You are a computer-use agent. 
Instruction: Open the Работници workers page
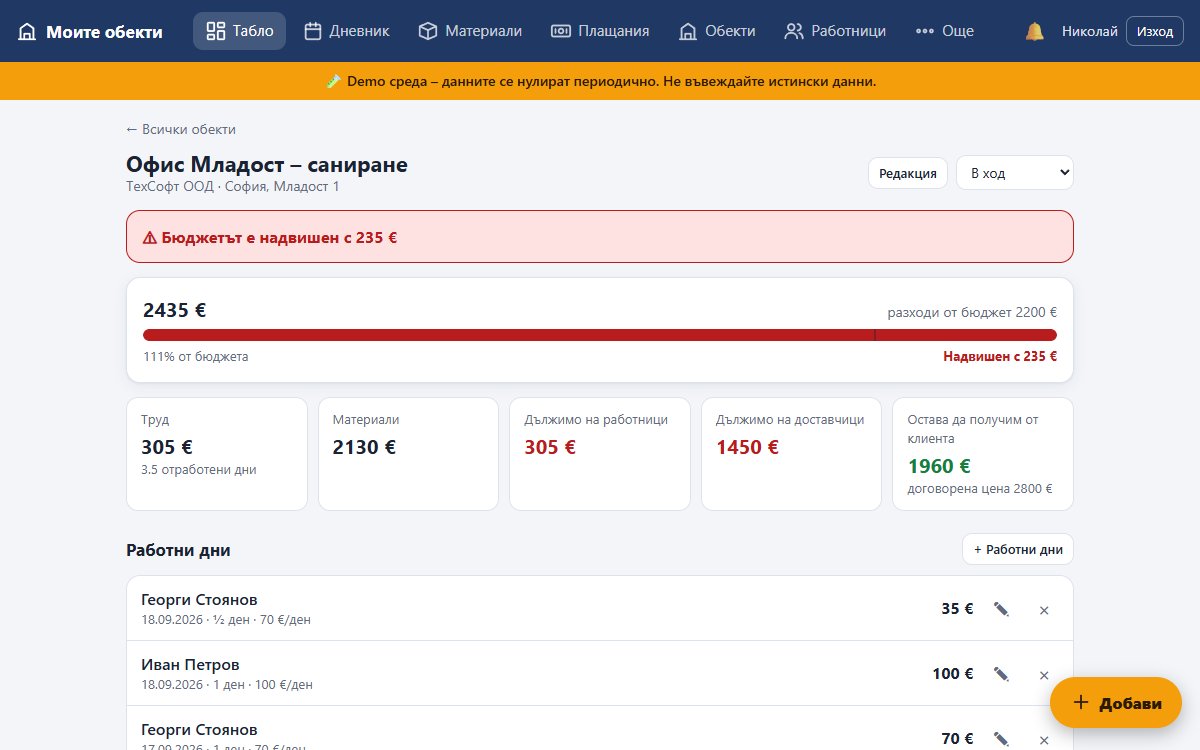(x=835, y=31)
